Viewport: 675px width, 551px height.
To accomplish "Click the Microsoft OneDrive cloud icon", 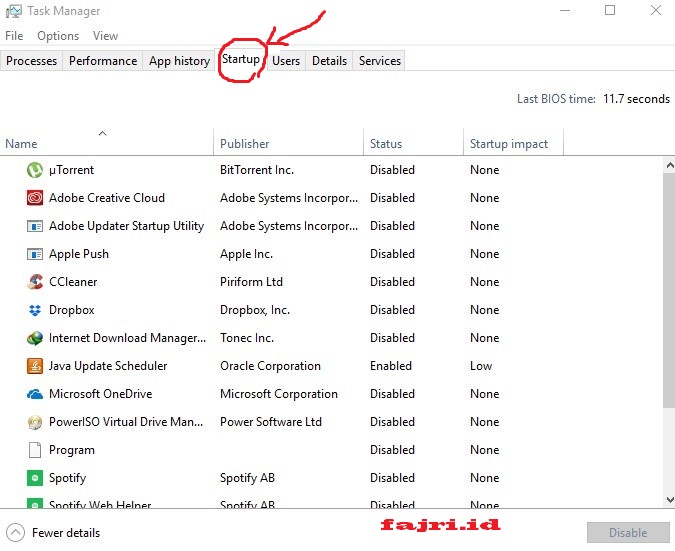I will [35, 394].
